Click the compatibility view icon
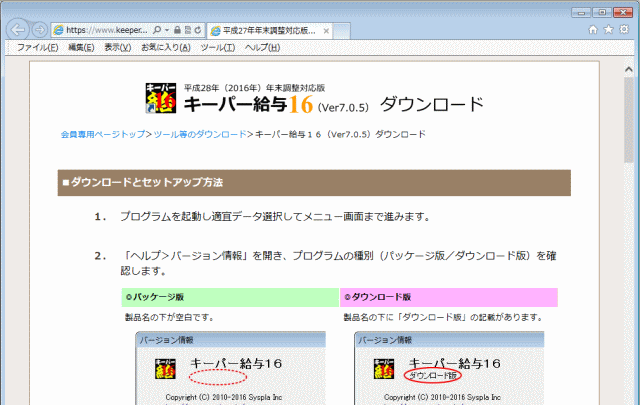640x405 pixels. coord(188,30)
